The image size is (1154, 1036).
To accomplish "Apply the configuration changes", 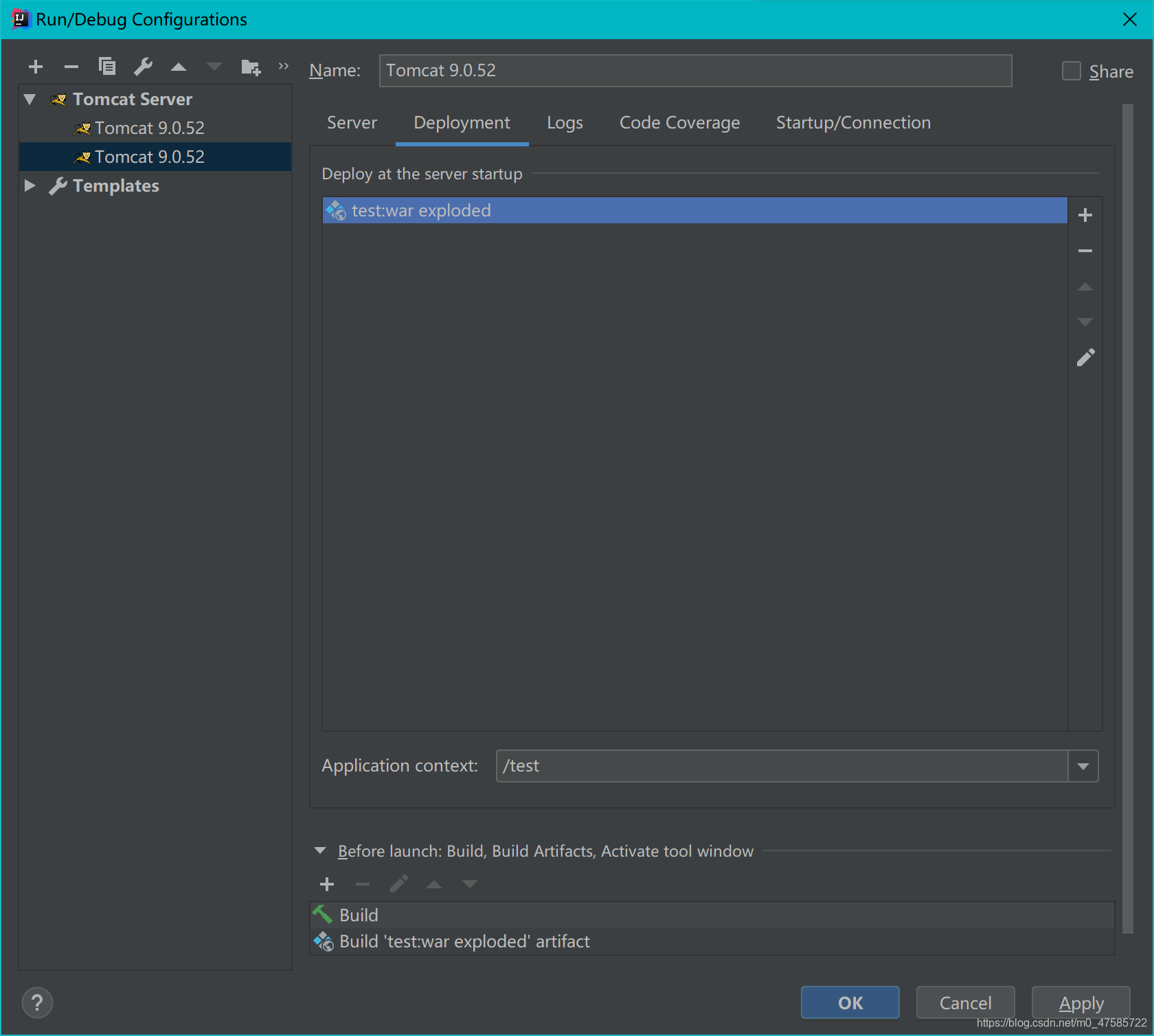I will click(1081, 1003).
